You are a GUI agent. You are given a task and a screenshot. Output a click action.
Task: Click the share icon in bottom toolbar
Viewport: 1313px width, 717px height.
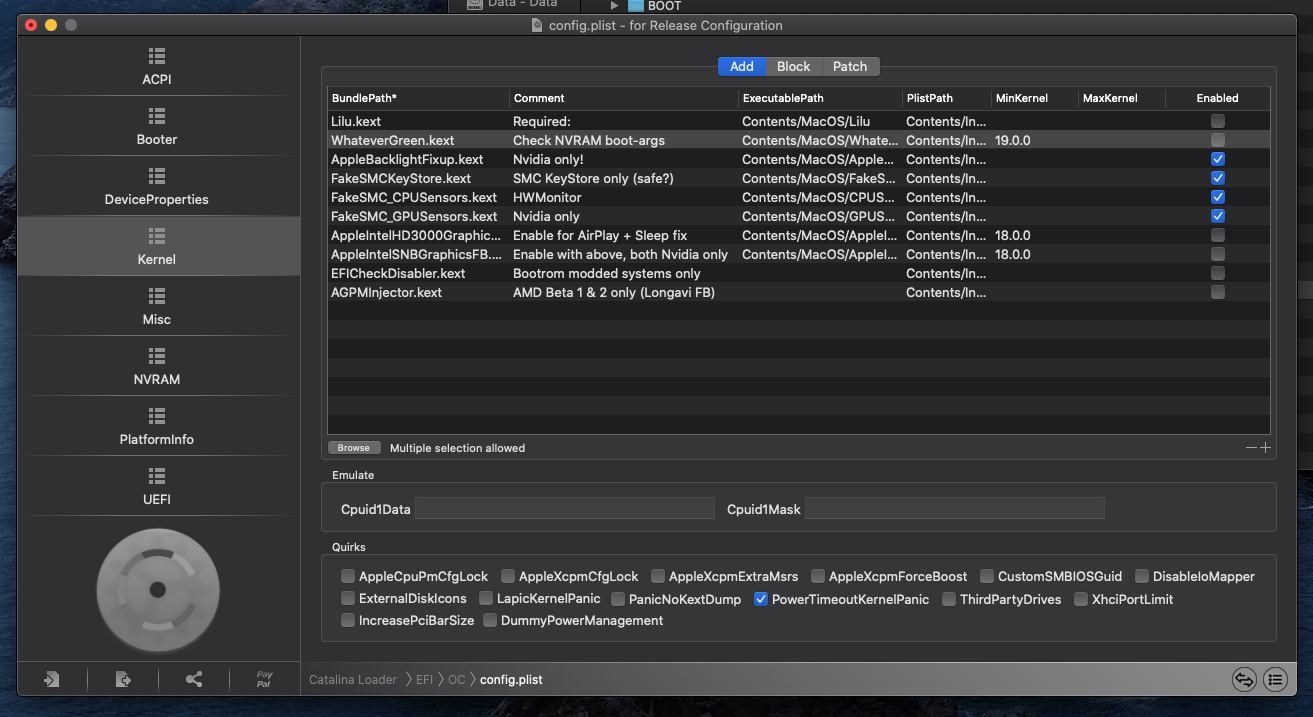pos(194,679)
